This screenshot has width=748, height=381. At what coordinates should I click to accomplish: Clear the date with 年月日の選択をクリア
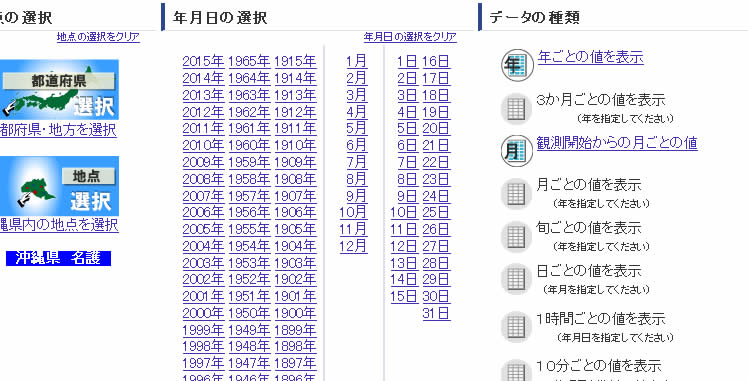tap(410, 37)
